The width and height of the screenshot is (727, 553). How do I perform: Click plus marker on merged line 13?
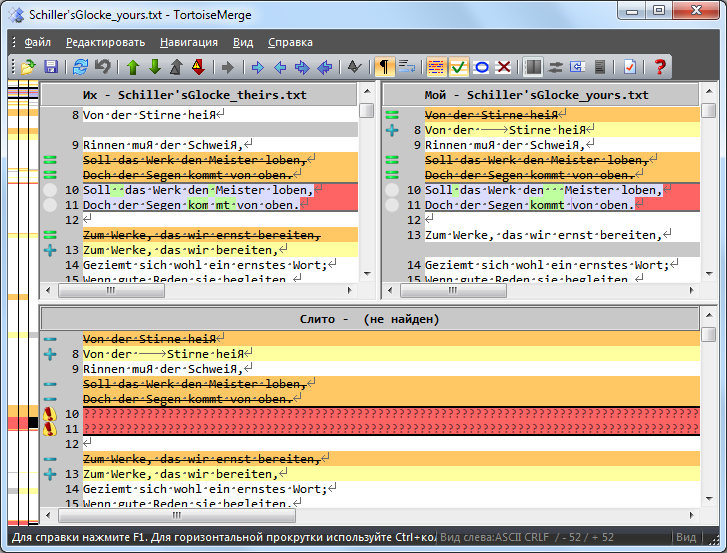[50, 474]
